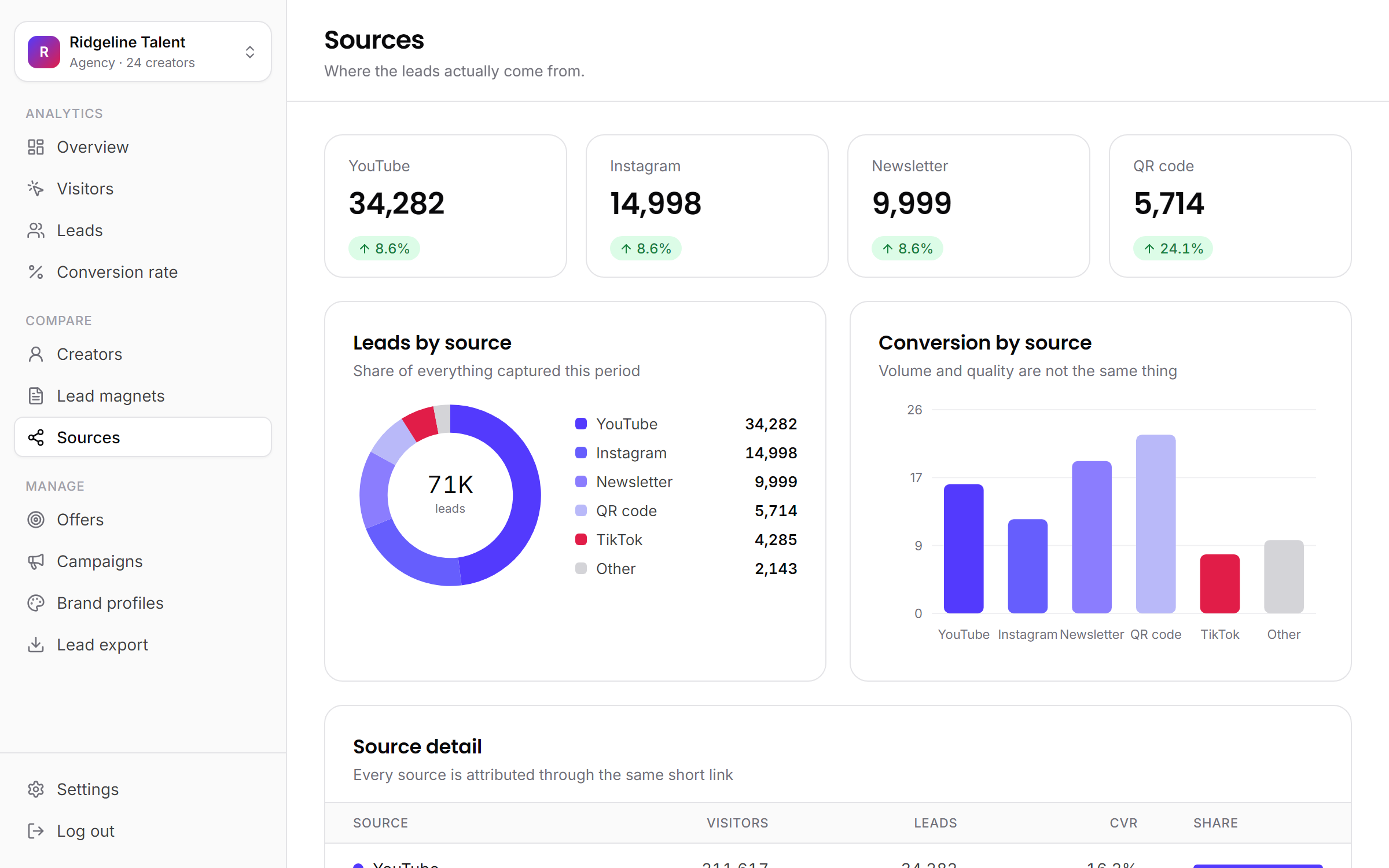Click the Brand profiles palette icon
The width and height of the screenshot is (1389, 868).
tap(36, 603)
